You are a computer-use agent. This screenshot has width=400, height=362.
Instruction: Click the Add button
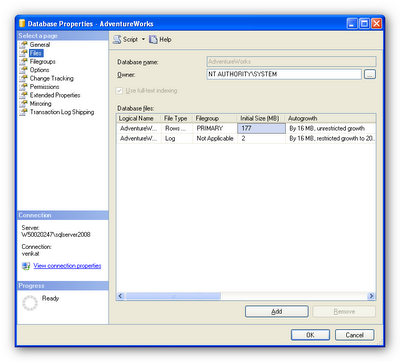pyautogui.click(x=277, y=312)
